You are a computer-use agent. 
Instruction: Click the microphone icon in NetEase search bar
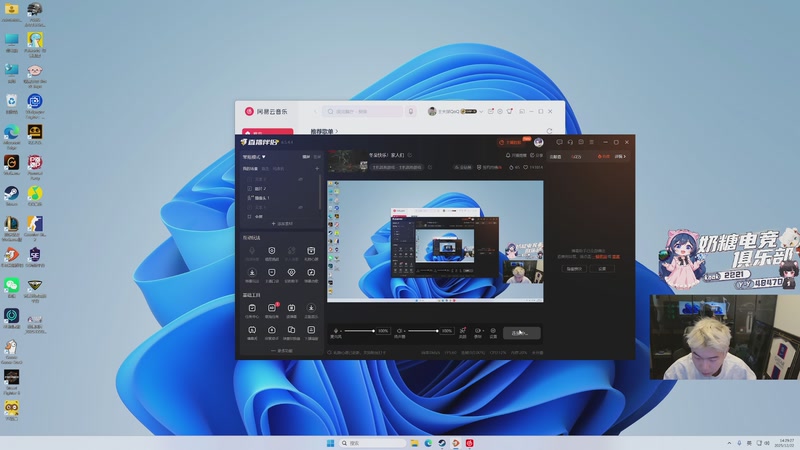point(411,111)
